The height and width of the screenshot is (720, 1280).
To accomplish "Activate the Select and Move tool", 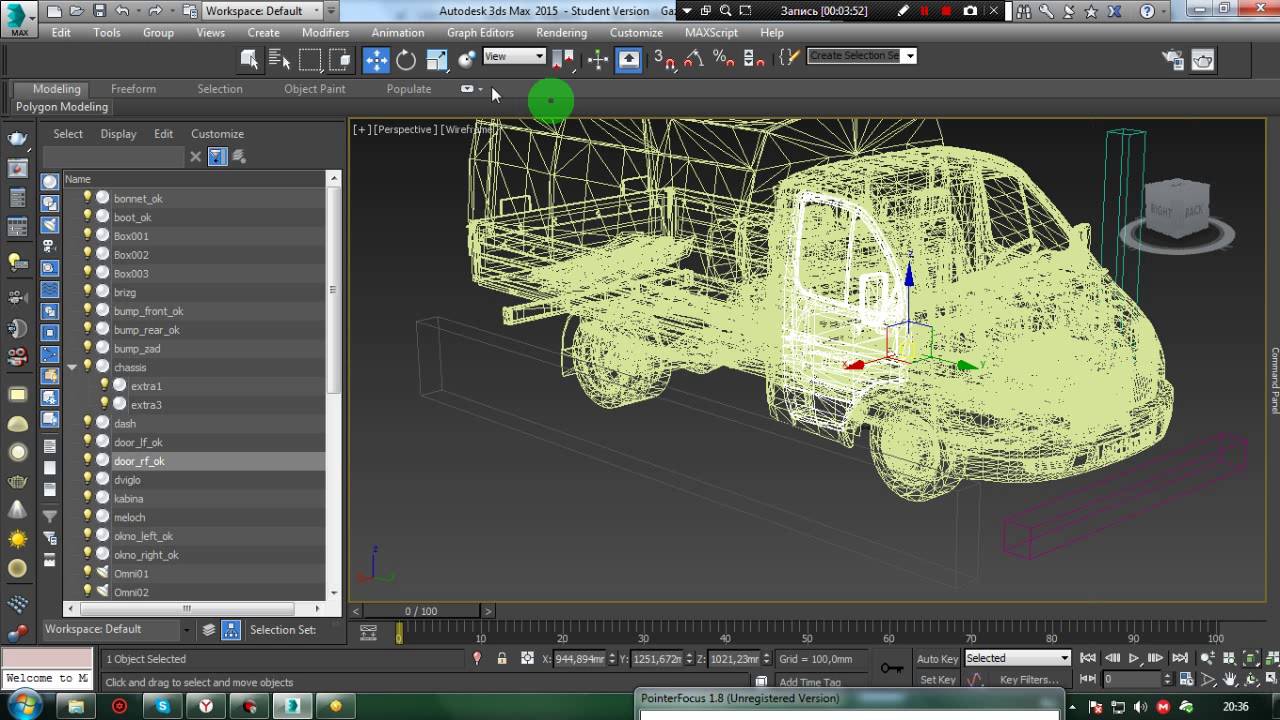I will click(376, 60).
